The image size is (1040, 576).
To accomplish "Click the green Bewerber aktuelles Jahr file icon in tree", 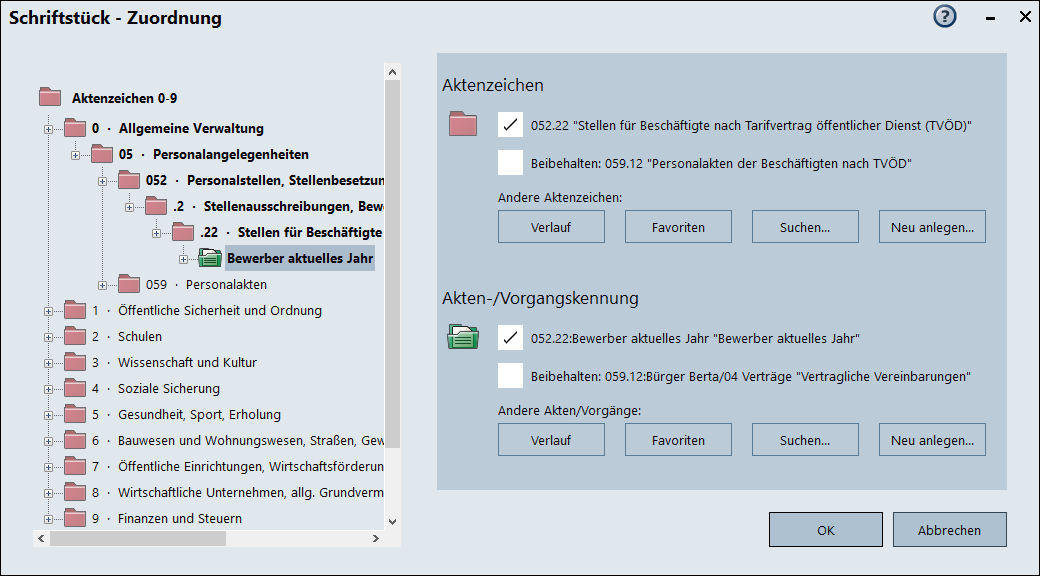I will tap(210, 259).
